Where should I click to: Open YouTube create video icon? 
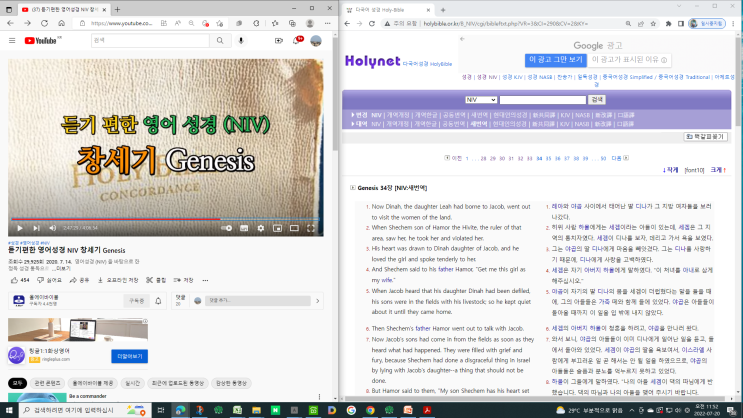coord(279,41)
